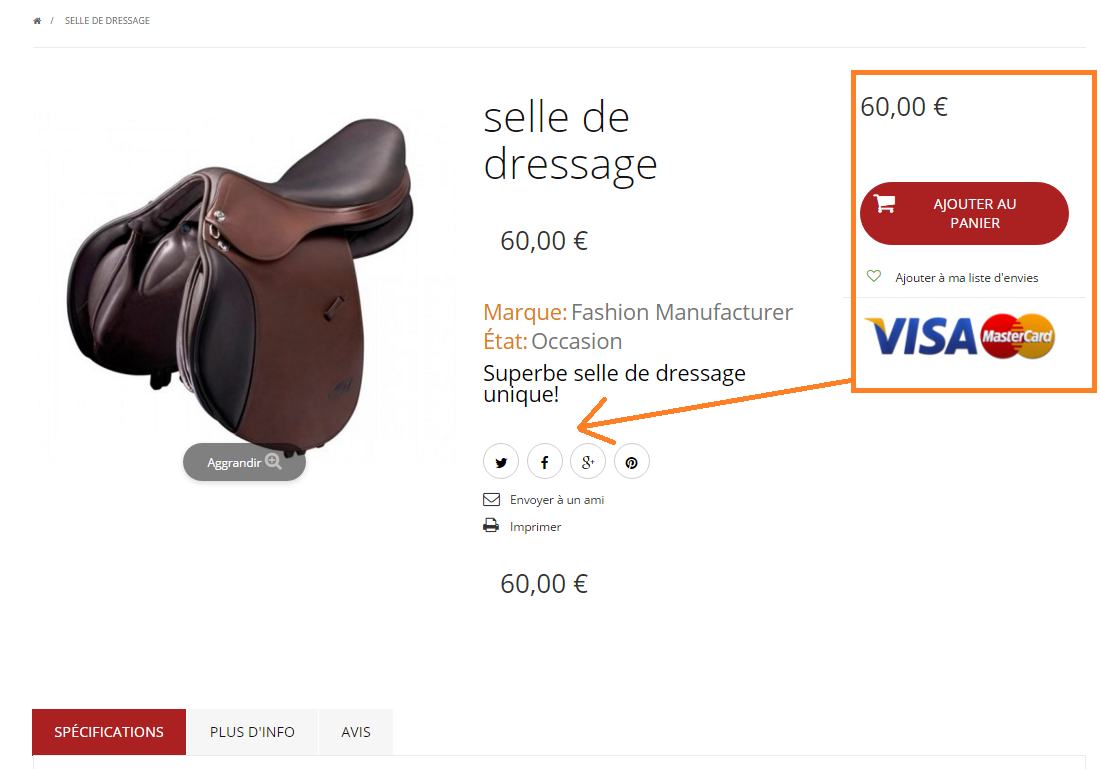Click the saddle product image

(240, 281)
